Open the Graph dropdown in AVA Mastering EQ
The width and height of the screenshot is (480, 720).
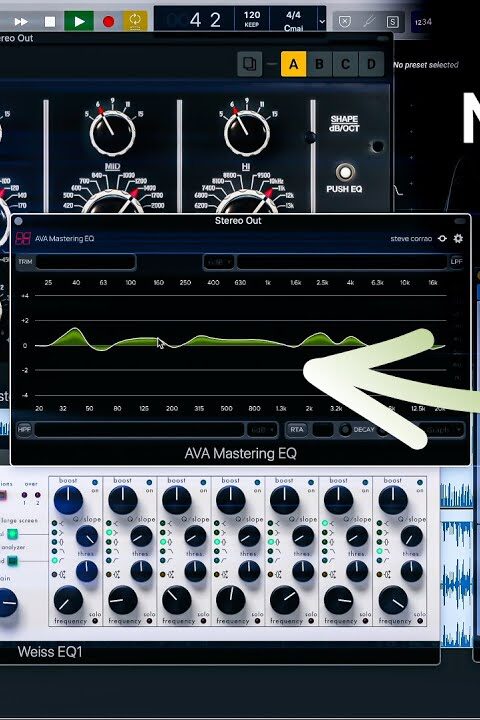[x=442, y=430]
